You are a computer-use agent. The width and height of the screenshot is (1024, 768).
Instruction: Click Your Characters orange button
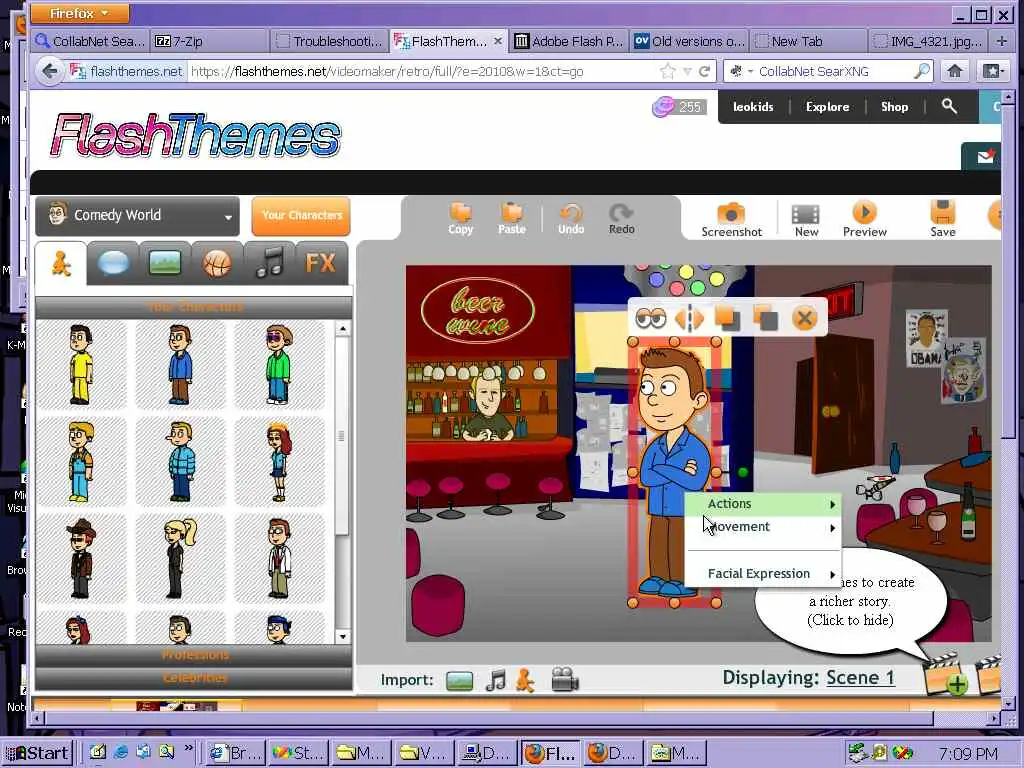point(301,216)
